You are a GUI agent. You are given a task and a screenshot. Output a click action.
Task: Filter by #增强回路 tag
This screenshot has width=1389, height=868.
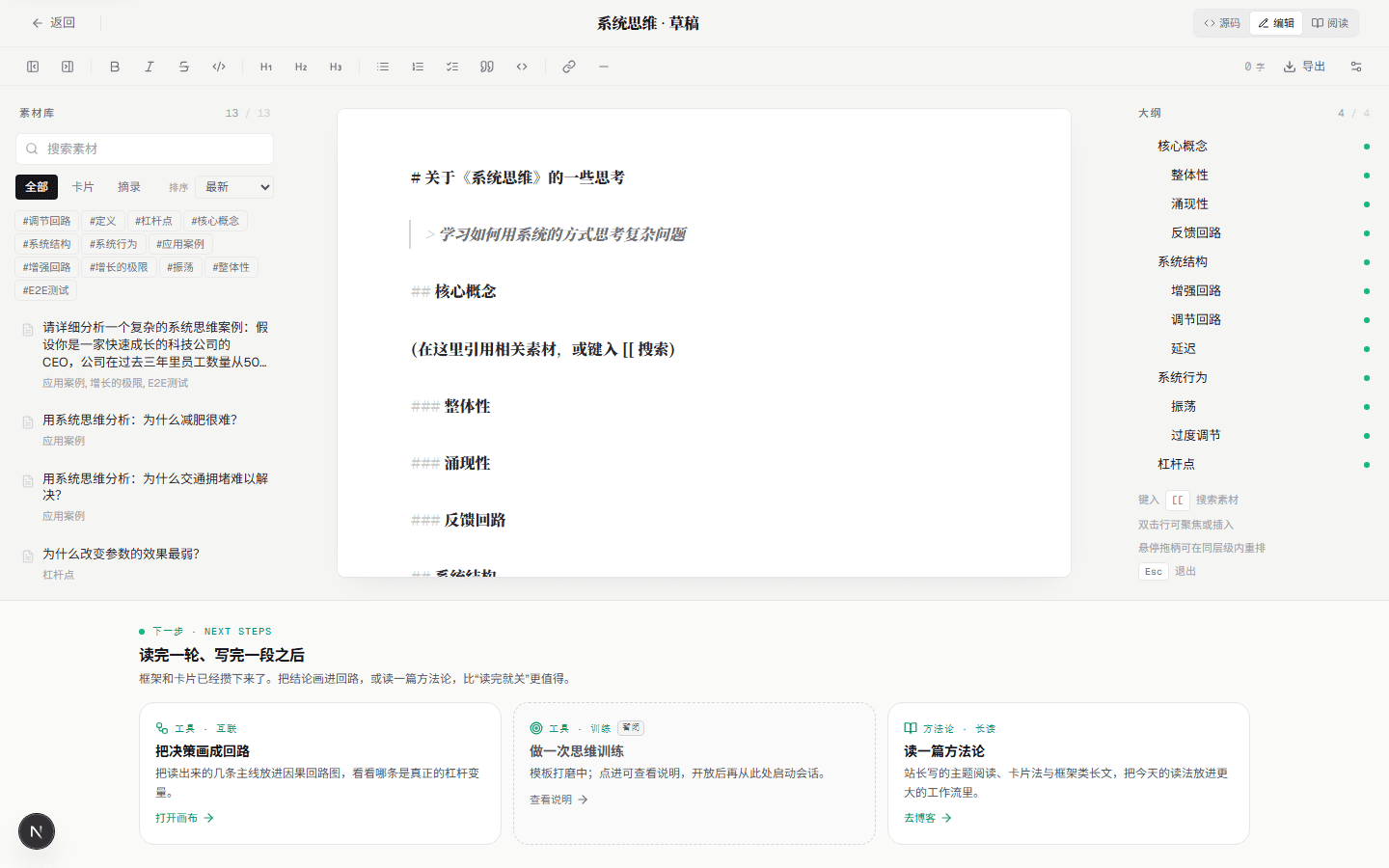tap(47, 267)
